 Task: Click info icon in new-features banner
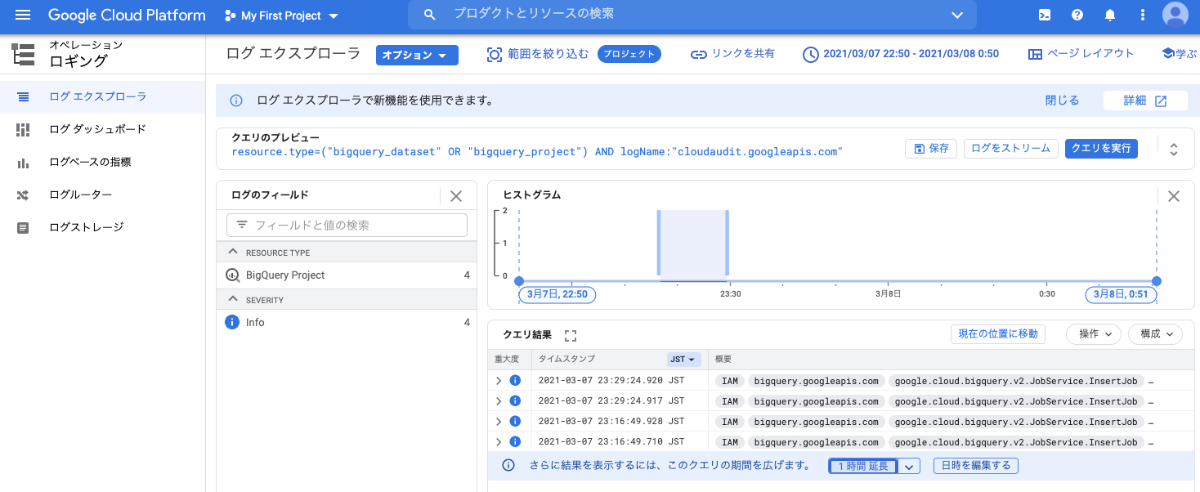(x=236, y=101)
